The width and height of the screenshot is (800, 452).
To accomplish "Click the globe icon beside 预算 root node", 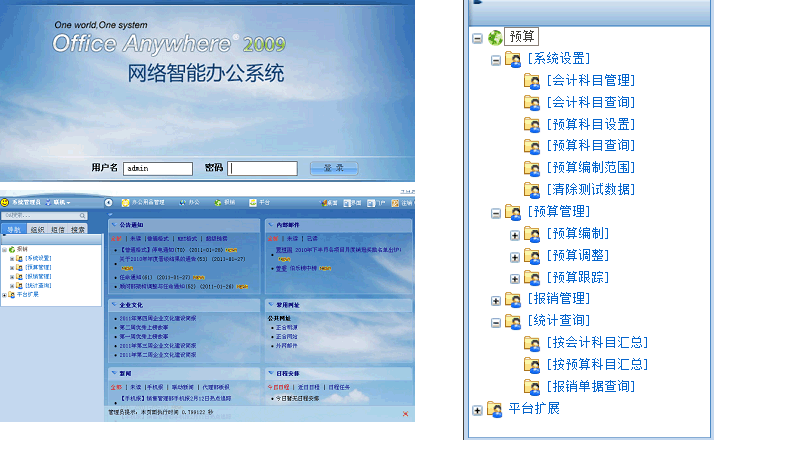I will (x=495, y=37).
